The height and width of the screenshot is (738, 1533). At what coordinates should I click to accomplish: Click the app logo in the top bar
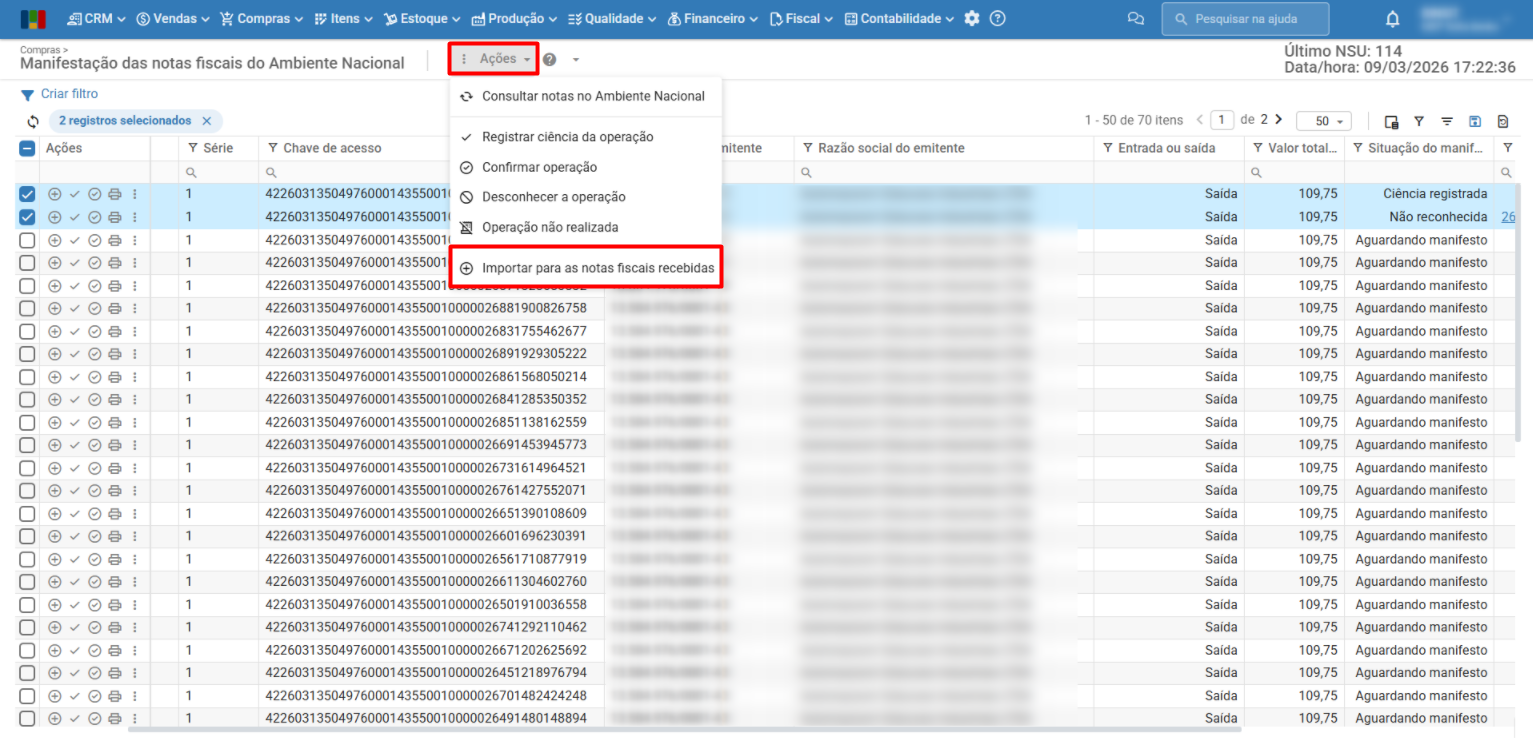coord(33,19)
